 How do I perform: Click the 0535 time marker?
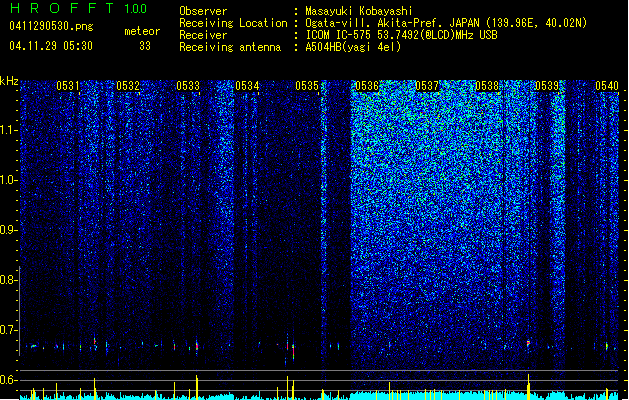click(307, 85)
